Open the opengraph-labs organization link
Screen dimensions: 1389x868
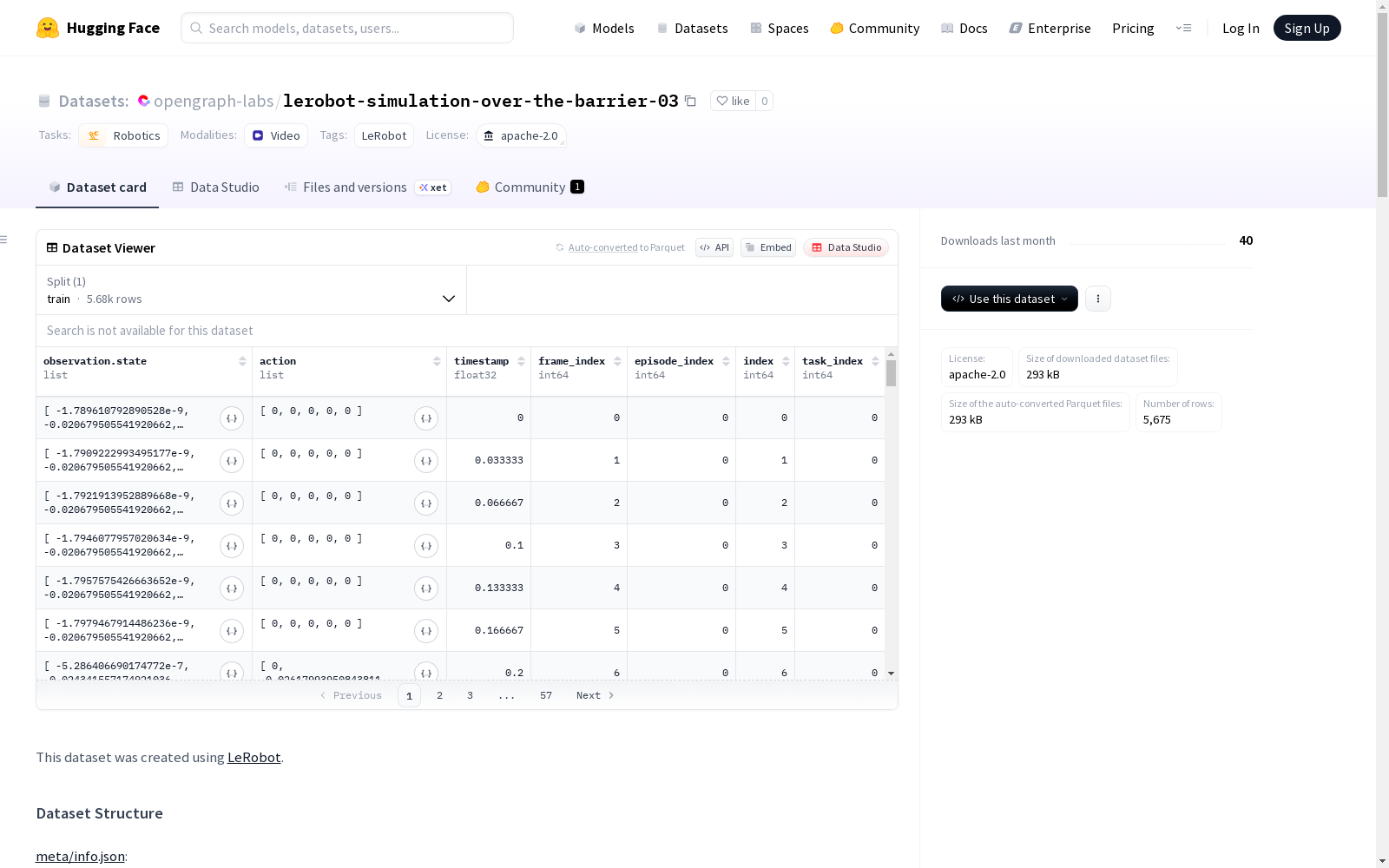pos(214,101)
